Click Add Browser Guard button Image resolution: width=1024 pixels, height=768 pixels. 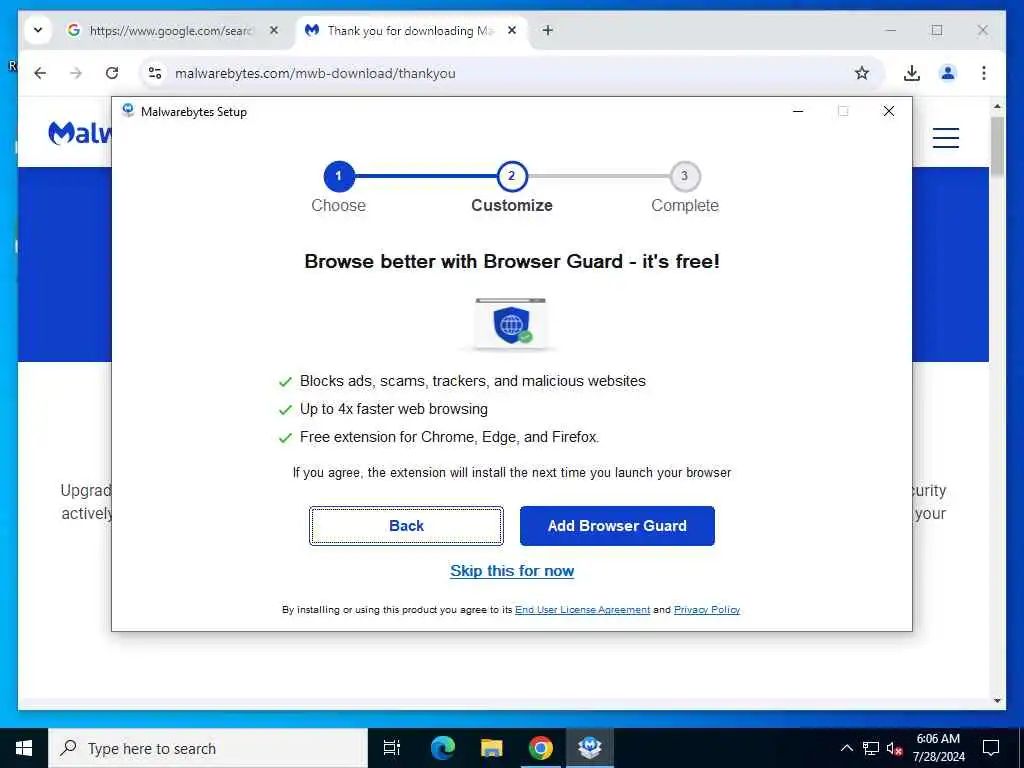click(617, 526)
